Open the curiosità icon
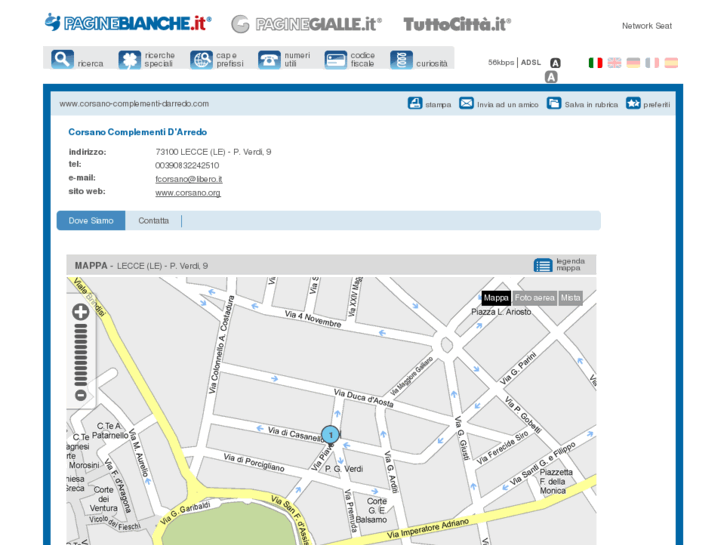This screenshot has height=545, width=727. point(402,60)
